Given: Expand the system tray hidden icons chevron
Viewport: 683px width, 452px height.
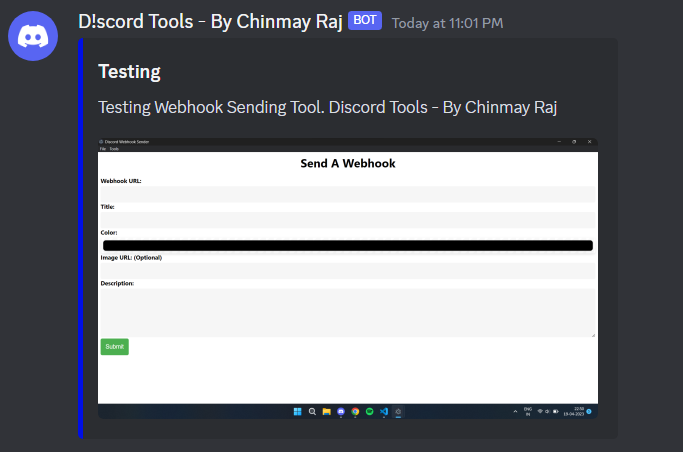Looking at the screenshot, I should (515, 411).
